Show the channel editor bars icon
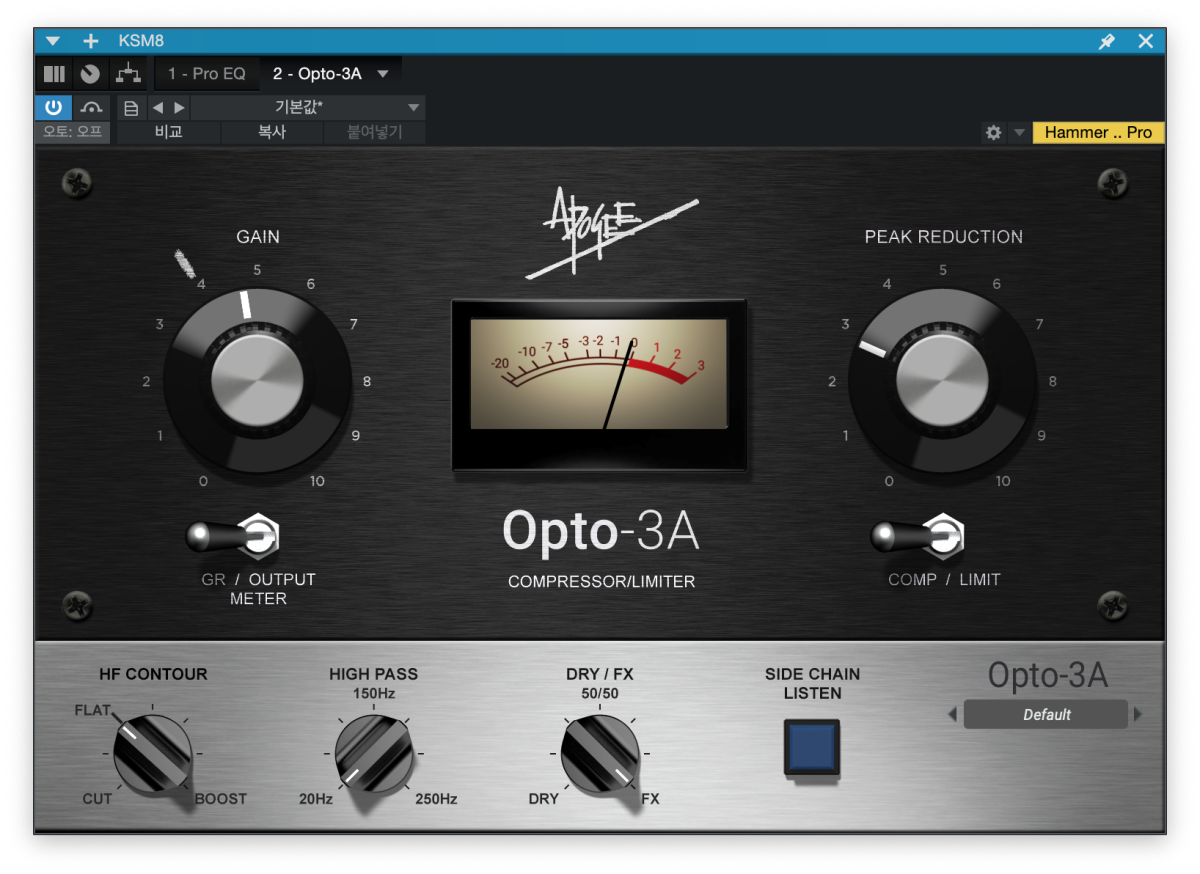Image resolution: width=1200 pixels, height=874 pixels. click(x=54, y=74)
